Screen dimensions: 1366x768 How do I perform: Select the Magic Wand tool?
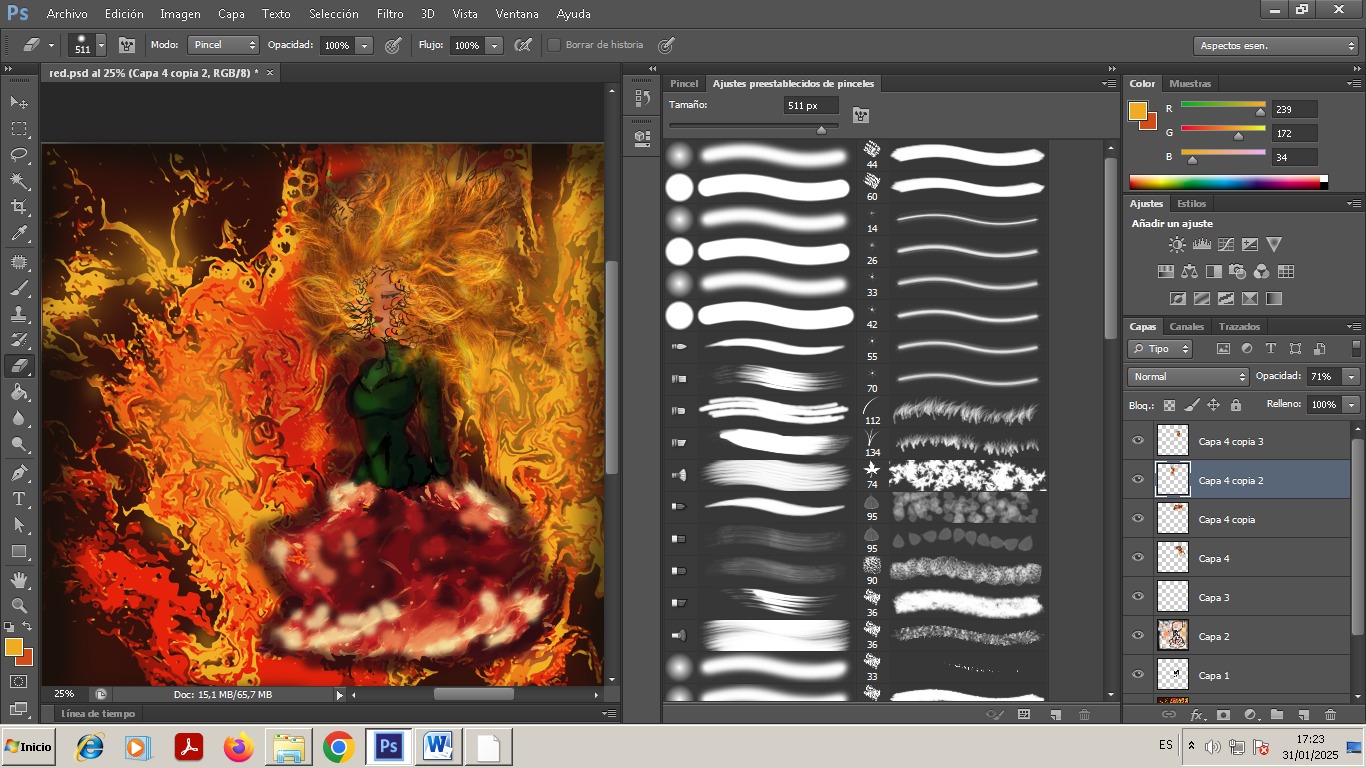(x=19, y=181)
